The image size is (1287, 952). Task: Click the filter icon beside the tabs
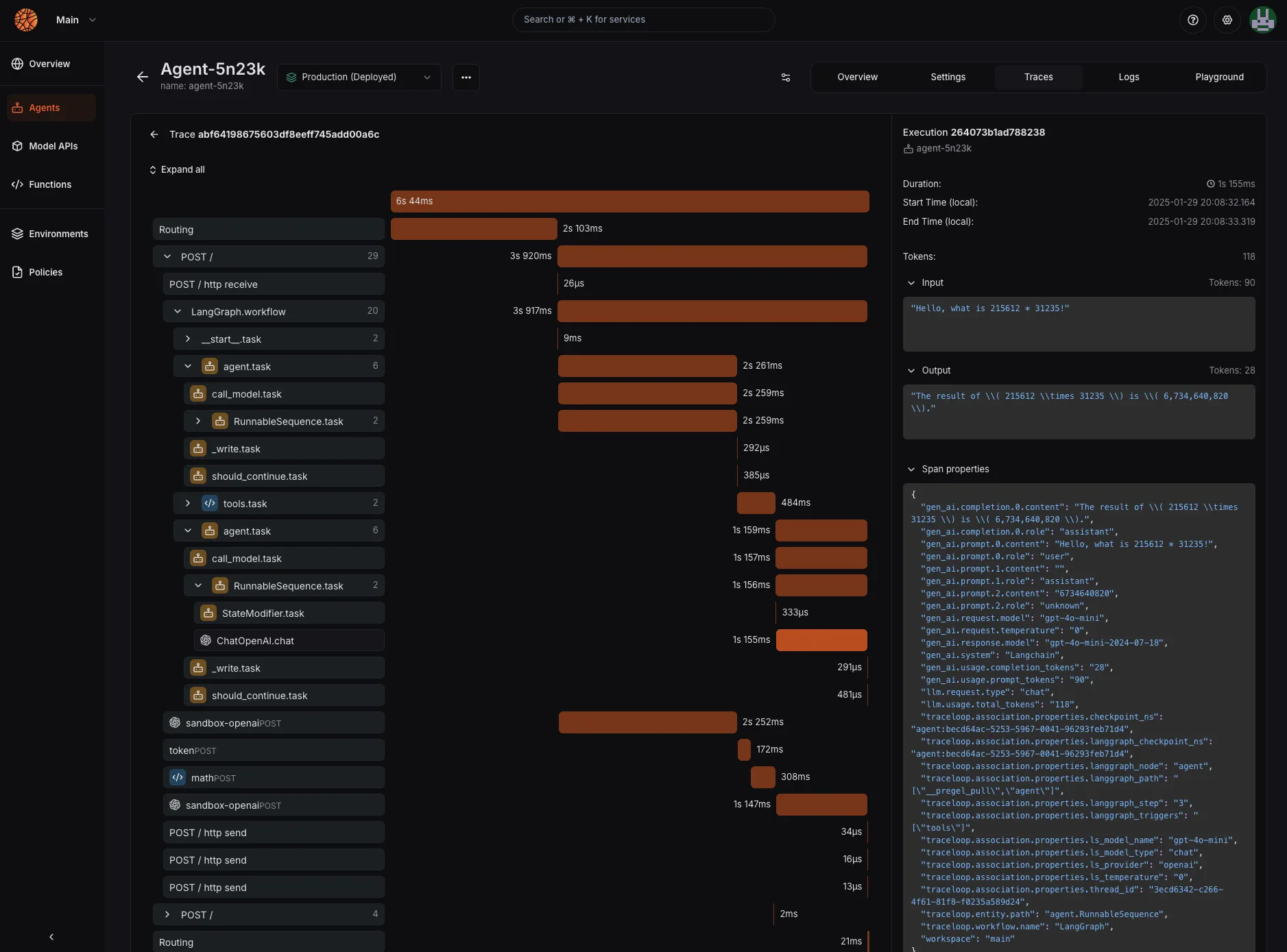coord(784,77)
